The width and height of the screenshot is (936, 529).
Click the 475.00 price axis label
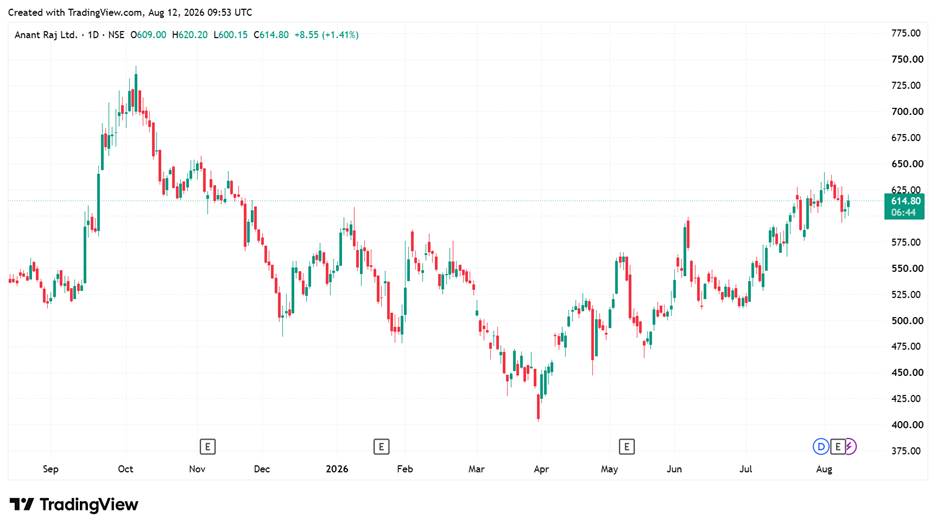pos(906,346)
